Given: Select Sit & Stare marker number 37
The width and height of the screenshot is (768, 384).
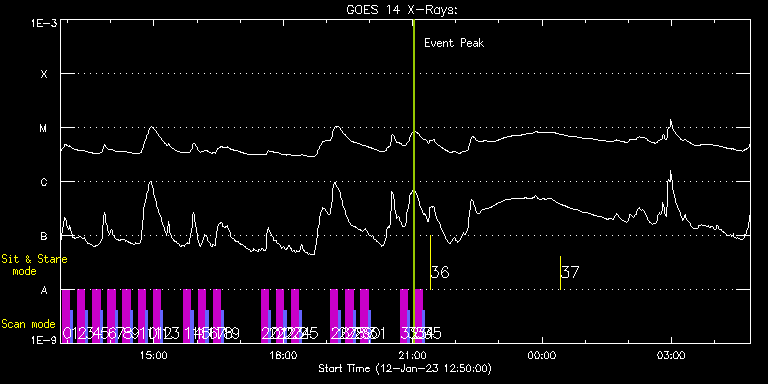Looking at the screenshot, I should tap(570, 272).
